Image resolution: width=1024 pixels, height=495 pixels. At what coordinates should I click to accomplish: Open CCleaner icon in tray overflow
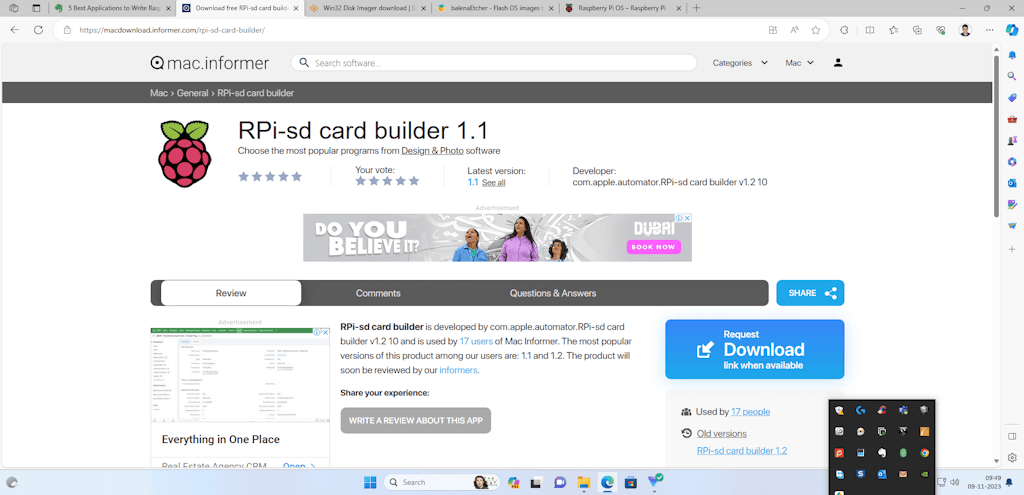tap(882, 410)
